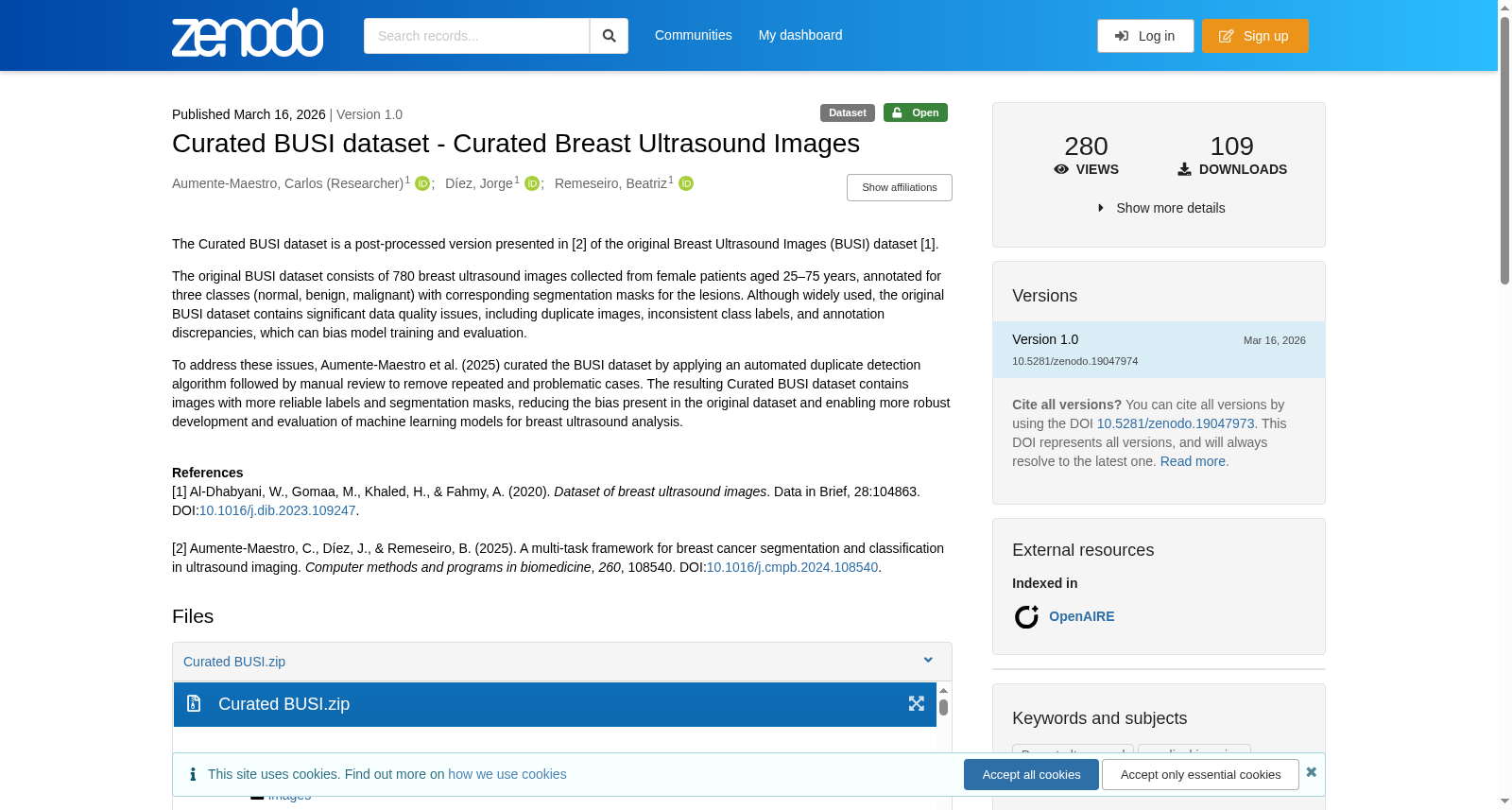Image resolution: width=1512 pixels, height=810 pixels.
Task: Open My dashboard
Action: point(800,35)
